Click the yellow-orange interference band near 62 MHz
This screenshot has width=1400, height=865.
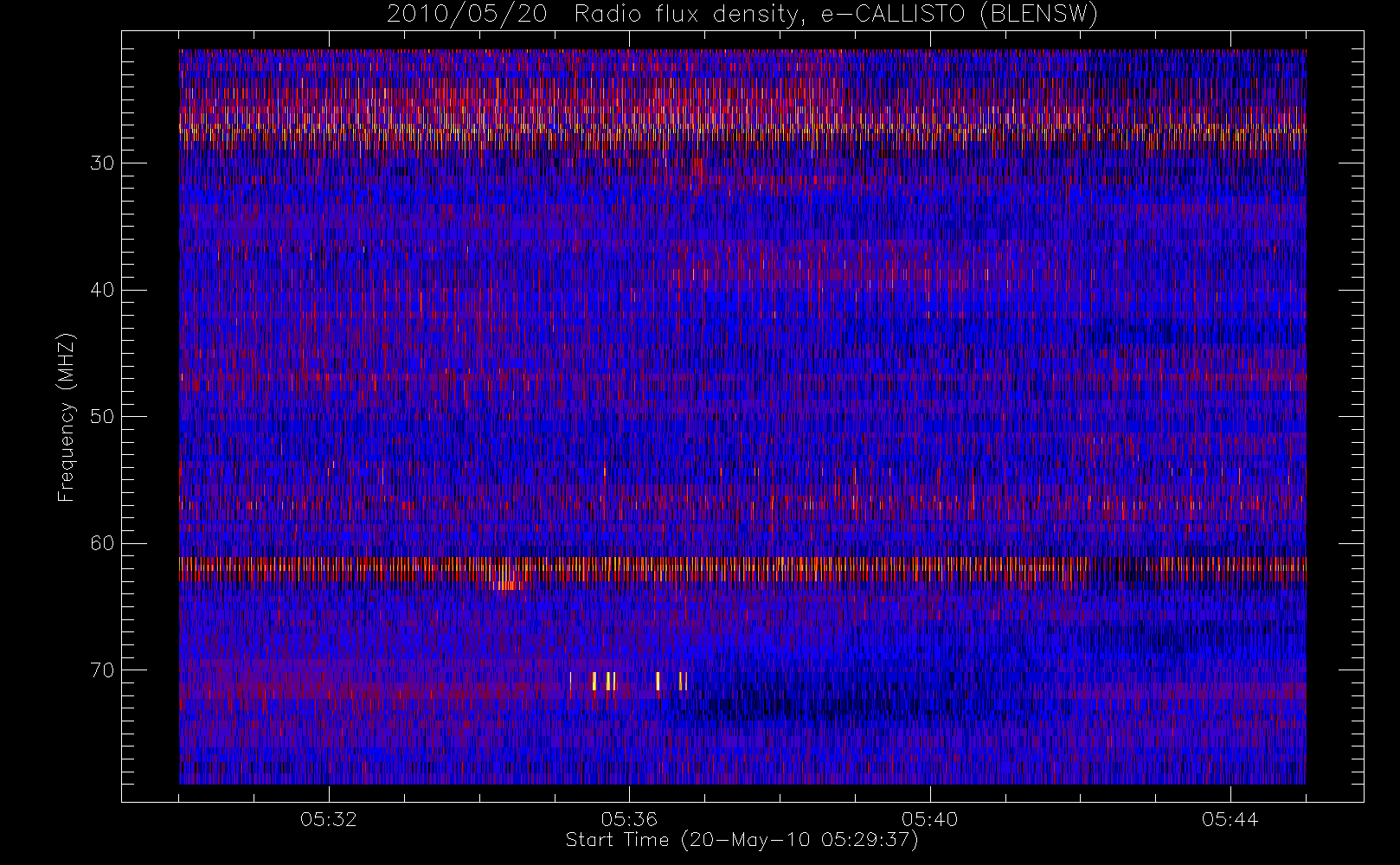click(x=742, y=568)
